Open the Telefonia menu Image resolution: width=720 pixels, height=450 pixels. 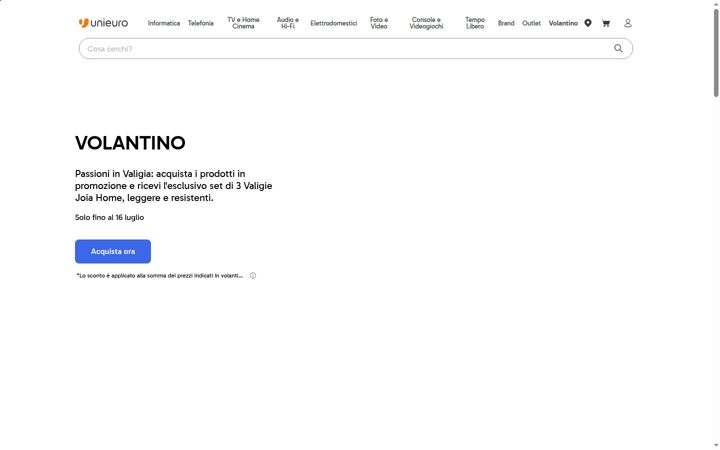[x=201, y=23]
